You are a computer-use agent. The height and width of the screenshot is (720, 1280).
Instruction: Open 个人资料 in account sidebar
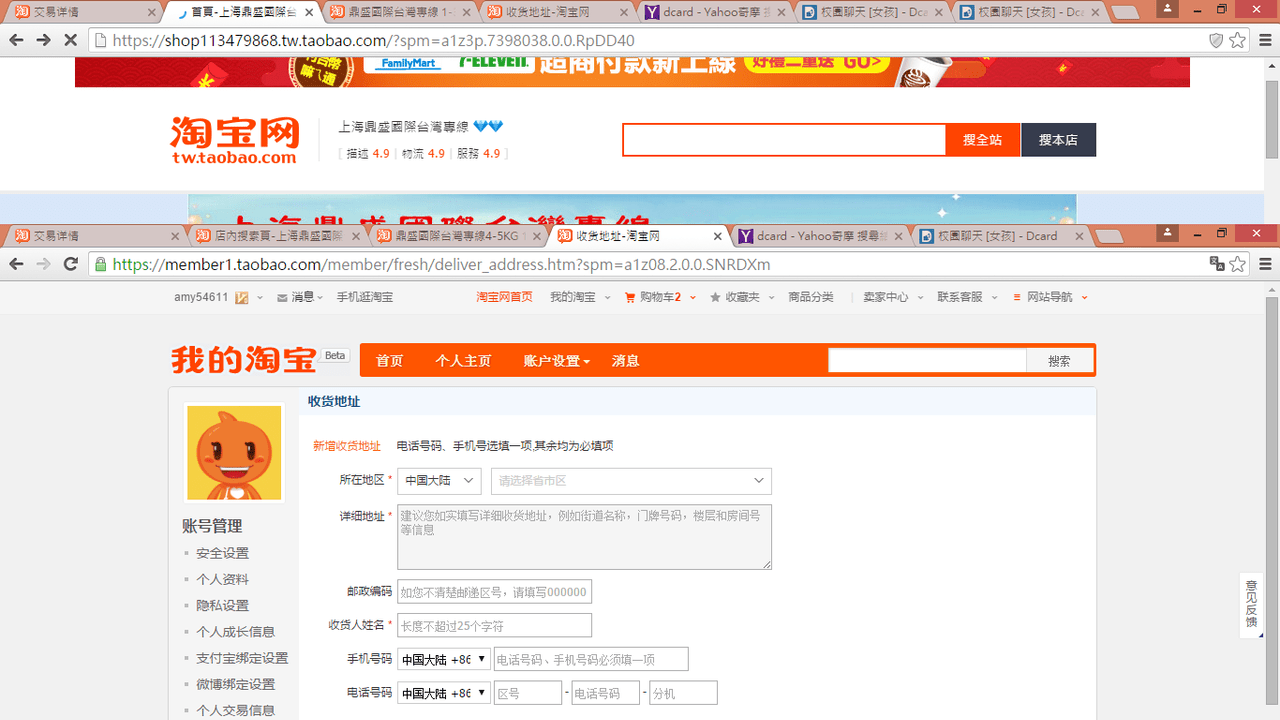click(x=222, y=579)
